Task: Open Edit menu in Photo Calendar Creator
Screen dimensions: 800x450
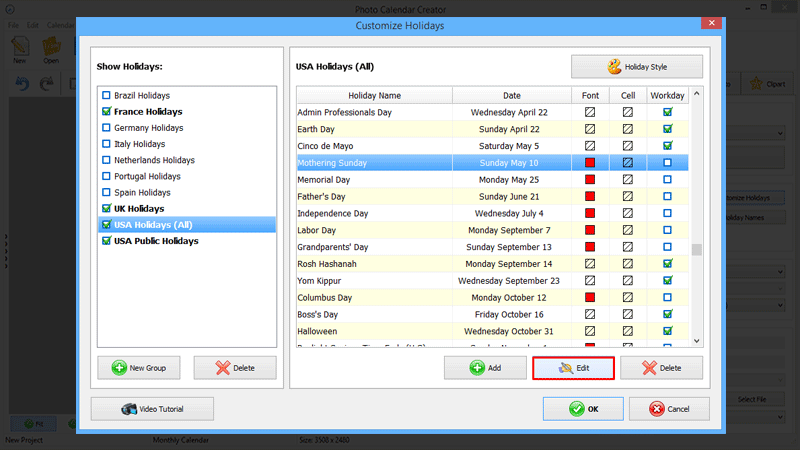Action: tap(33, 25)
